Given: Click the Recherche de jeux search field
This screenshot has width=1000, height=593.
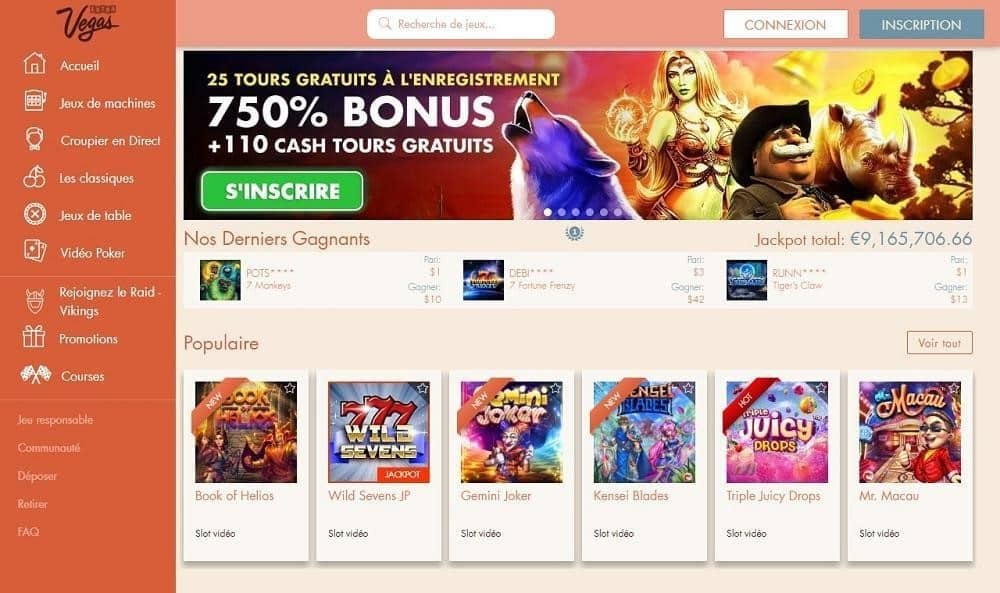Looking at the screenshot, I should pyautogui.click(x=460, y=24).
